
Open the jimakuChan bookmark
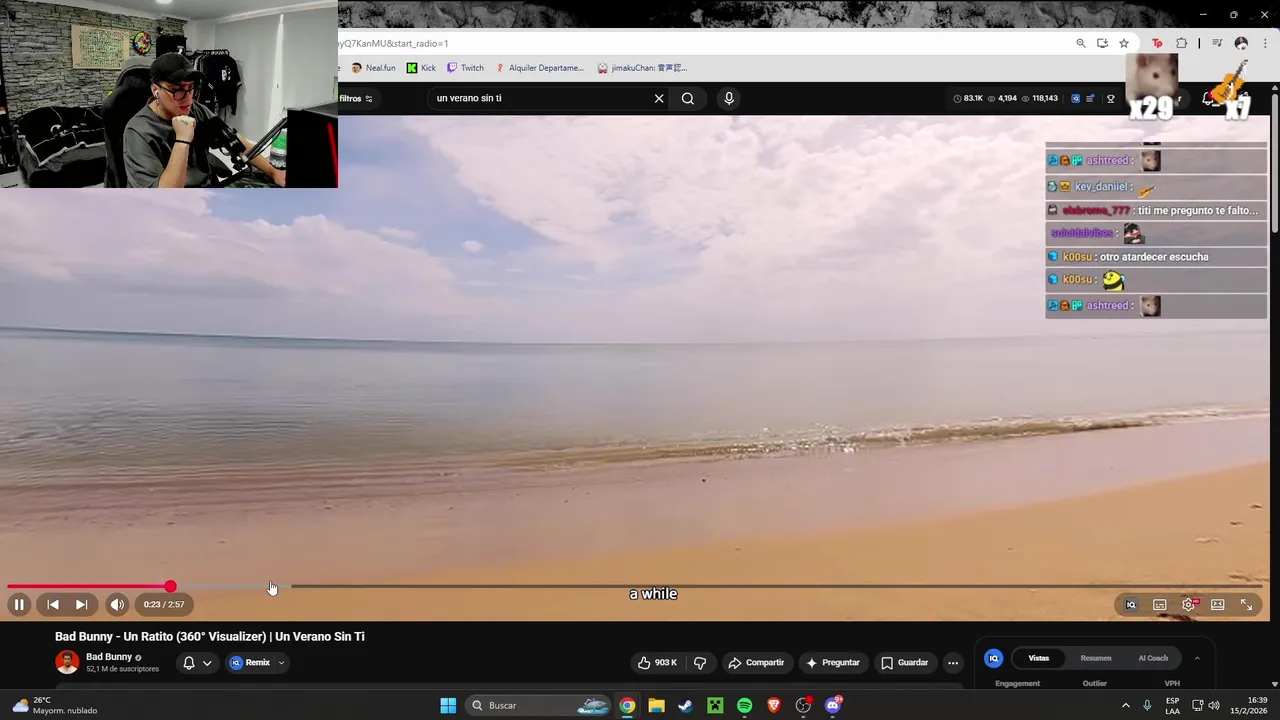[x=642, y=68]
